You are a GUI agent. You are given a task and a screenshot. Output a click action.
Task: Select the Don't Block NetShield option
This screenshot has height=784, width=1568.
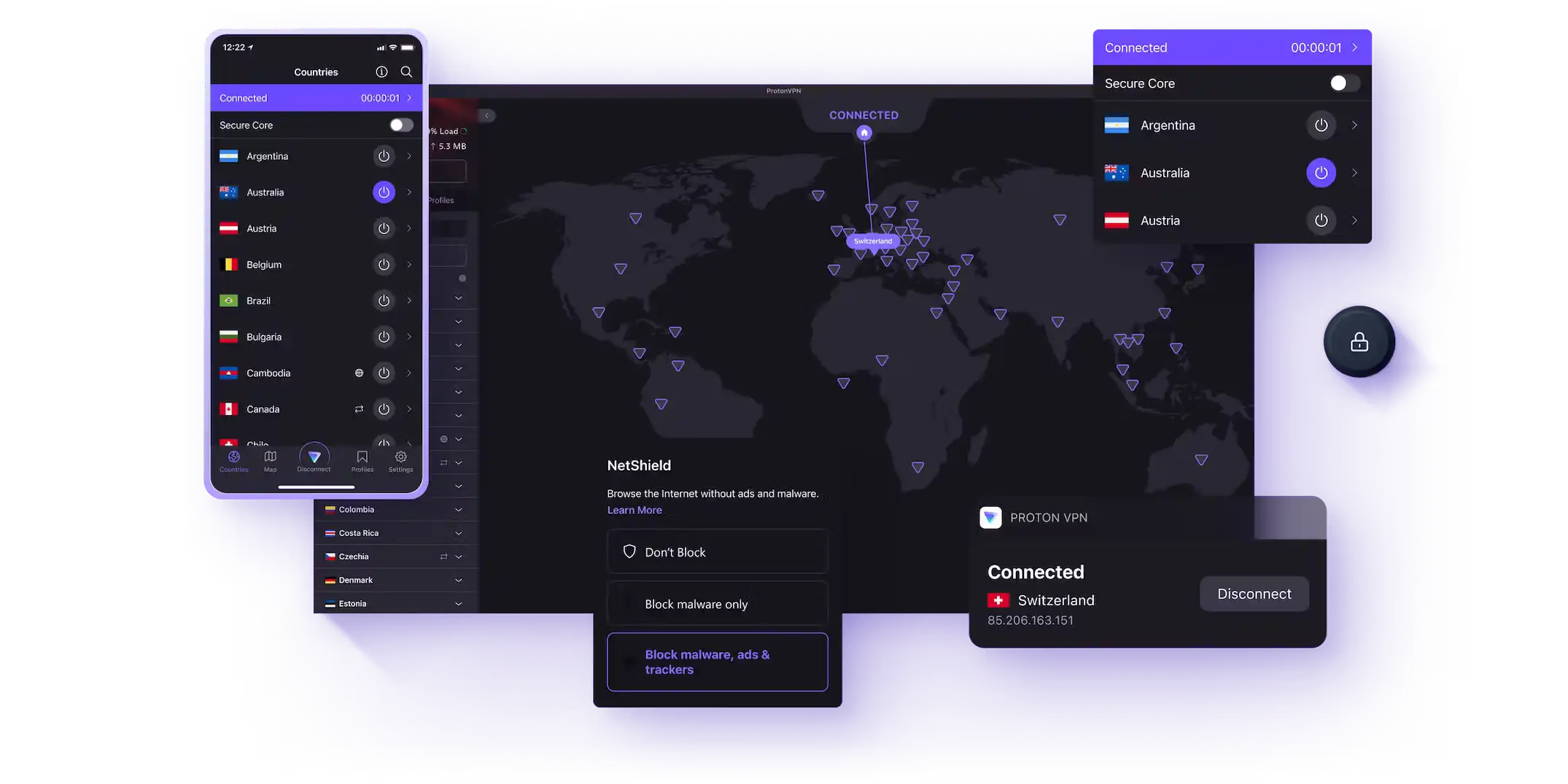click(717, 552)
